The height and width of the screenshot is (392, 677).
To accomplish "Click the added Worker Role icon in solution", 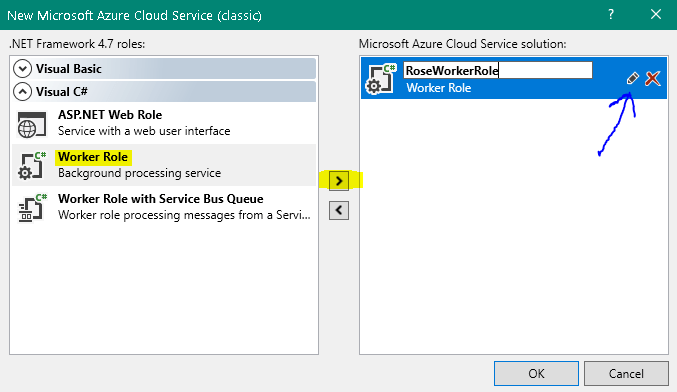I will pyautogui.click(x=380, y=79).
